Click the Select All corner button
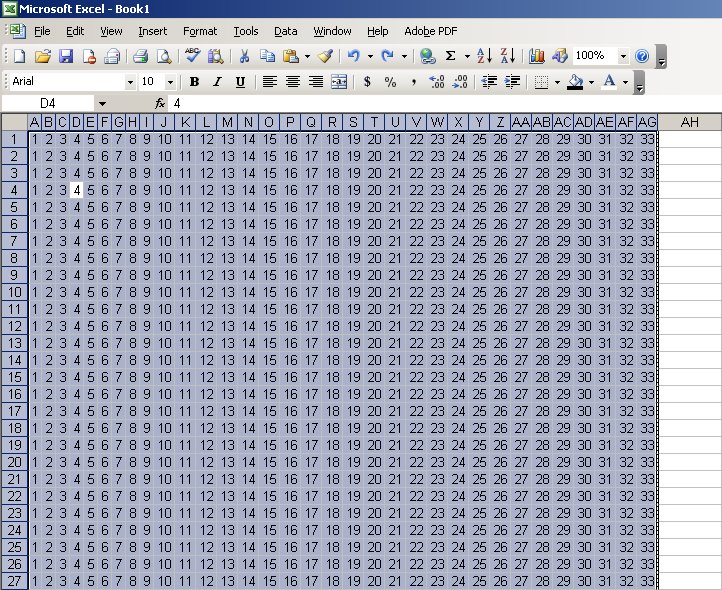722x590 pixels. (x=14, y=122)
